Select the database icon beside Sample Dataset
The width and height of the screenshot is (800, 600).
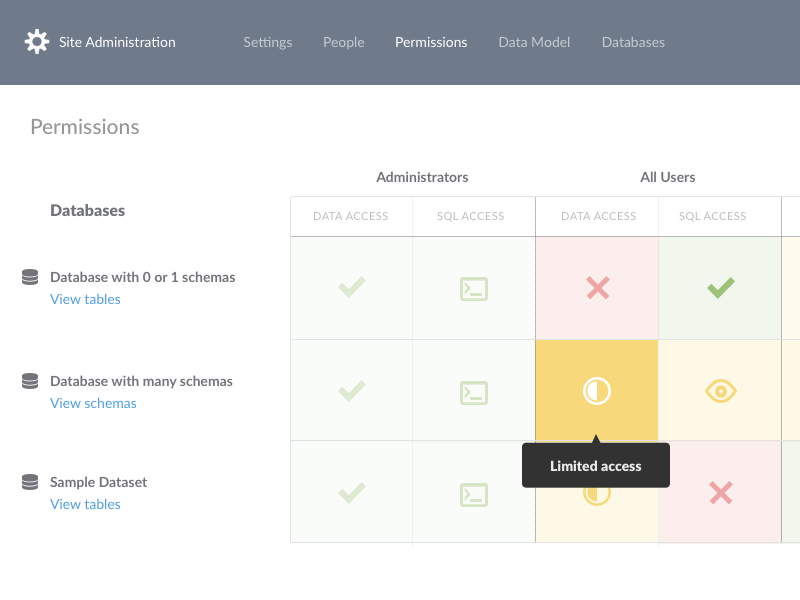coord(28,482)
